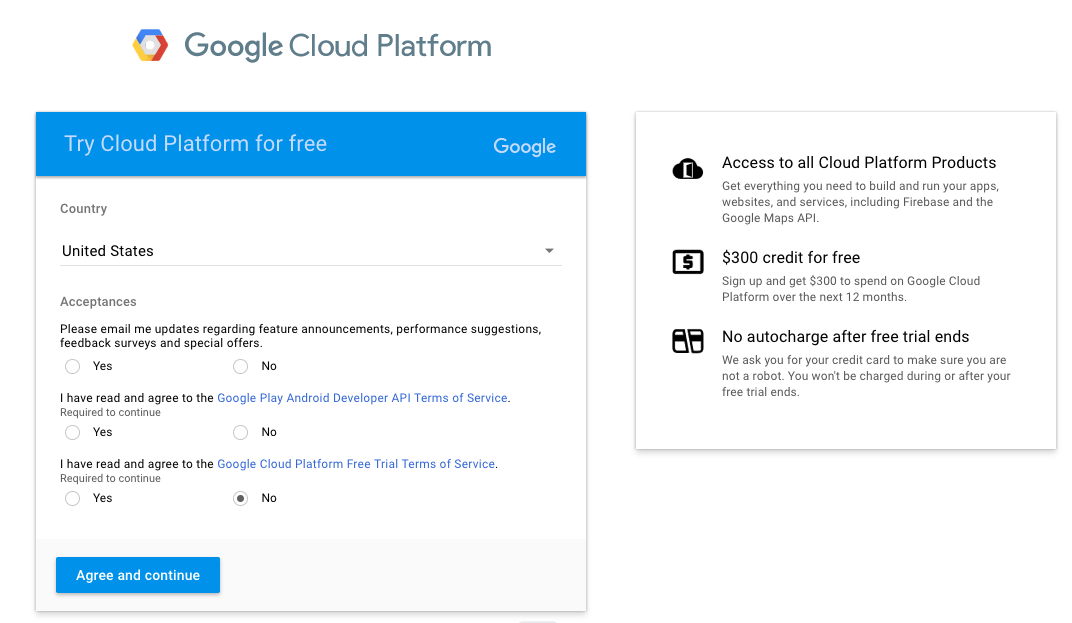Select Yes for Cloud Platform Free Trial Terms
This screenshot has width=1072, height=623.
[72, 498]
